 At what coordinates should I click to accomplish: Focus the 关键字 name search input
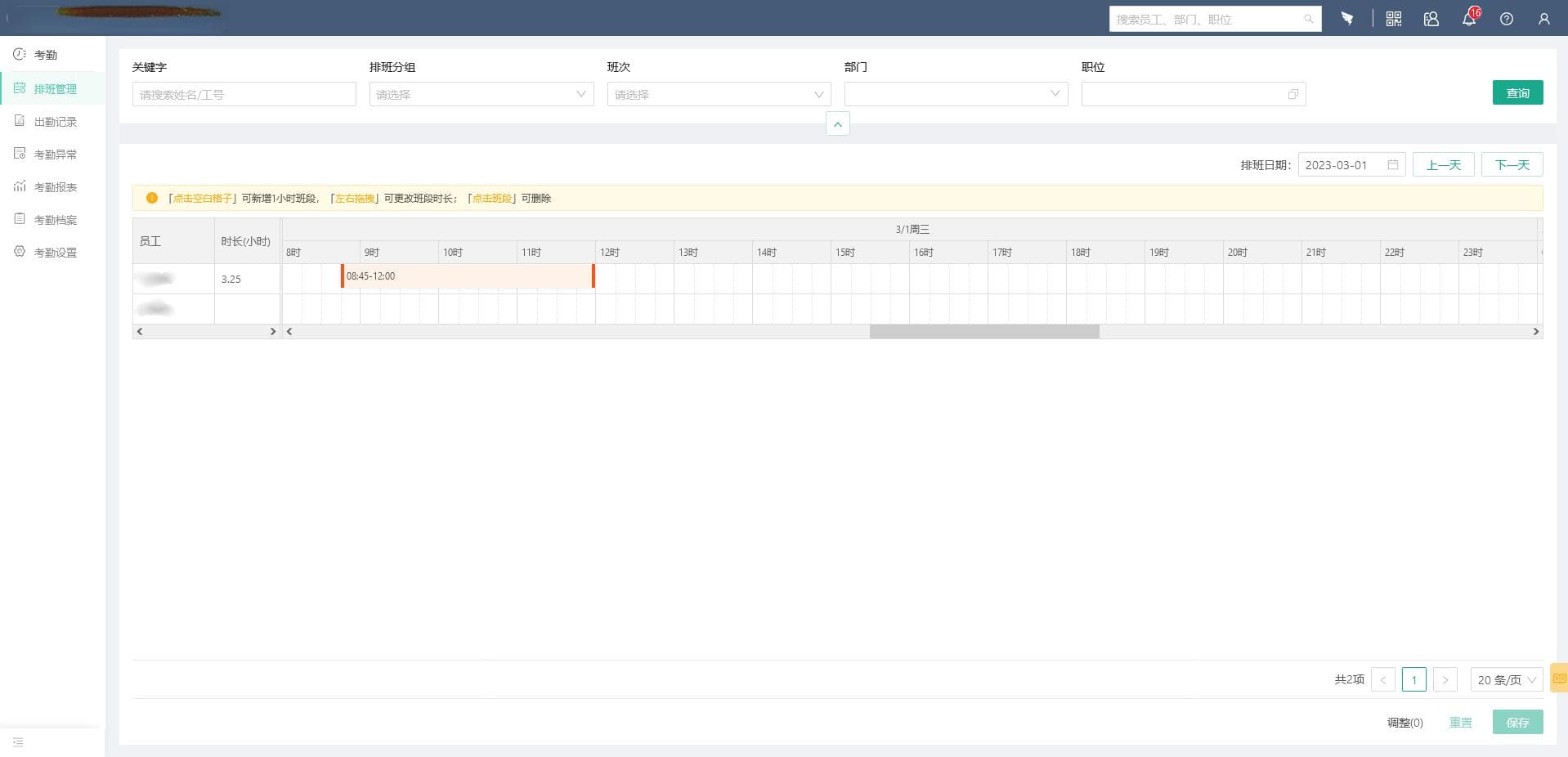click(244, 94)
